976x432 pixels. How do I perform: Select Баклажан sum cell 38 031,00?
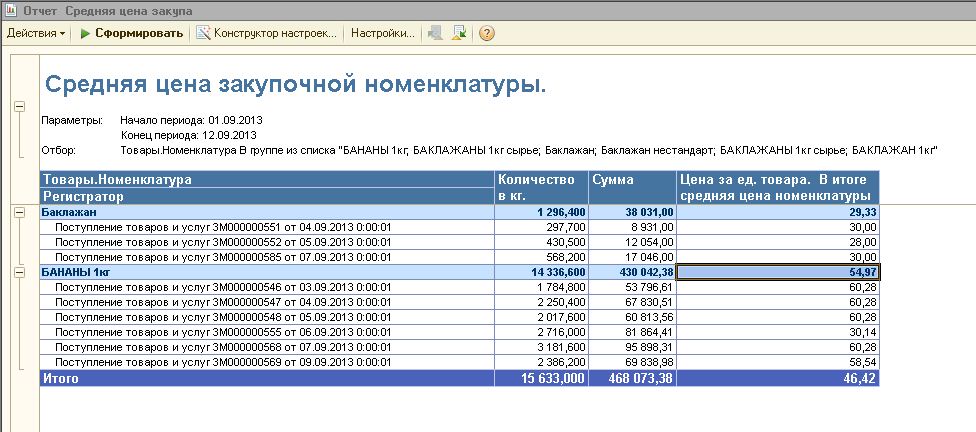pos(632,212)
